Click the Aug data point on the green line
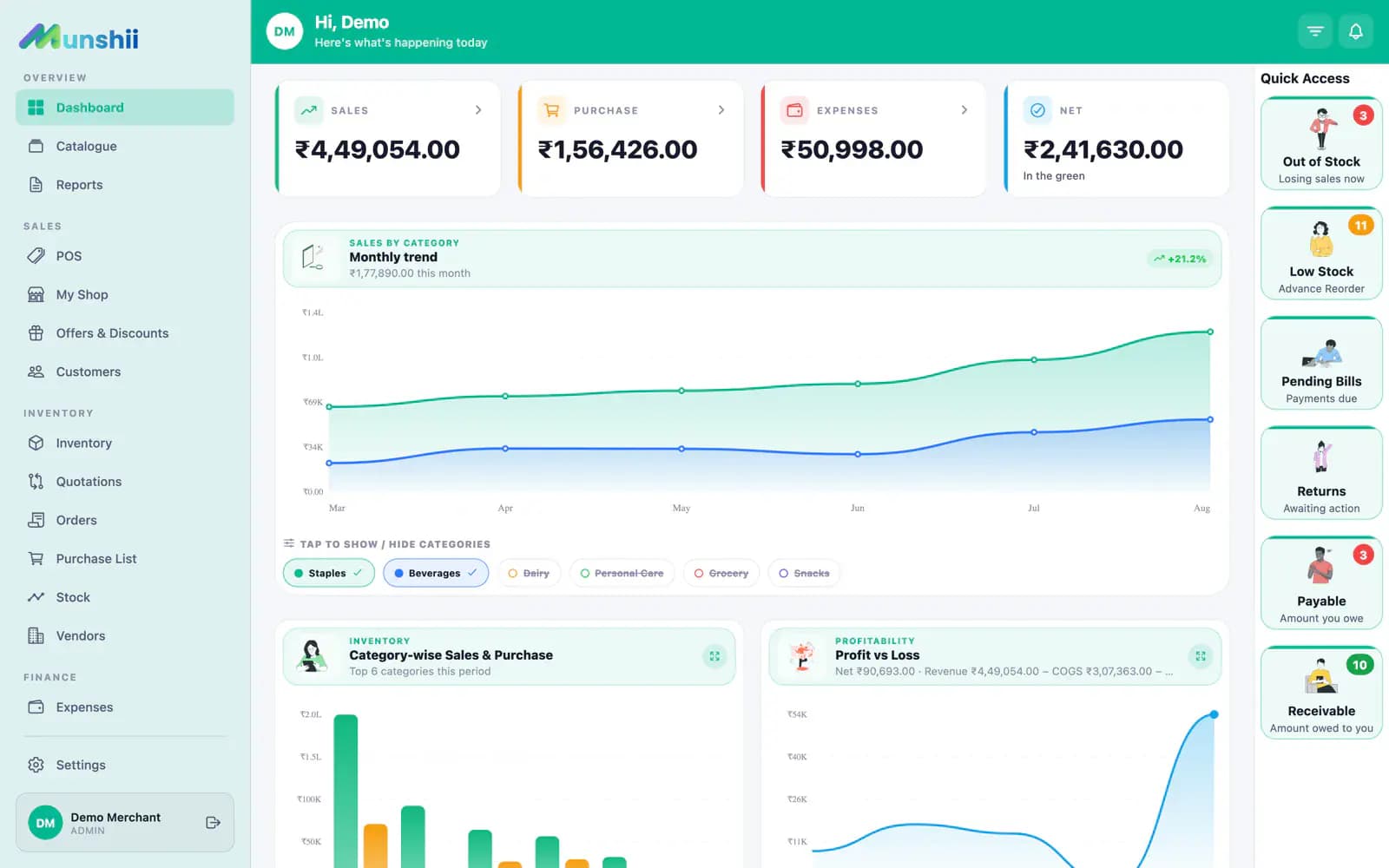 (x=1210, y=332)
